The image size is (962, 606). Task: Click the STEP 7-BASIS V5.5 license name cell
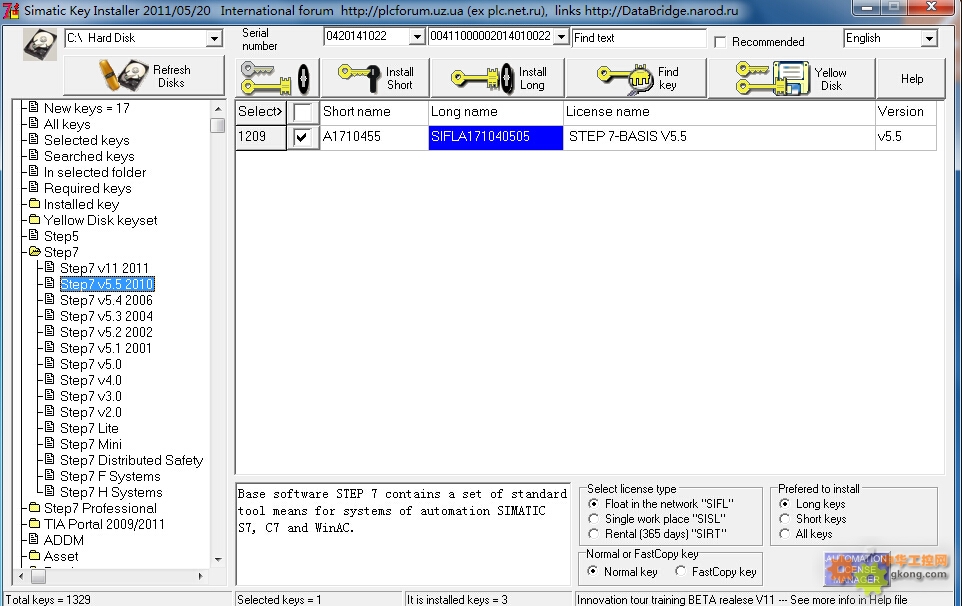[x=719, y=137]
